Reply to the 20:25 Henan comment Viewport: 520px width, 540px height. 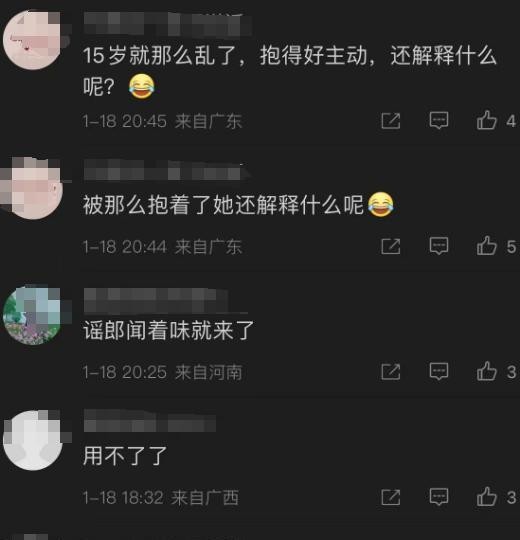coord(439,371)
